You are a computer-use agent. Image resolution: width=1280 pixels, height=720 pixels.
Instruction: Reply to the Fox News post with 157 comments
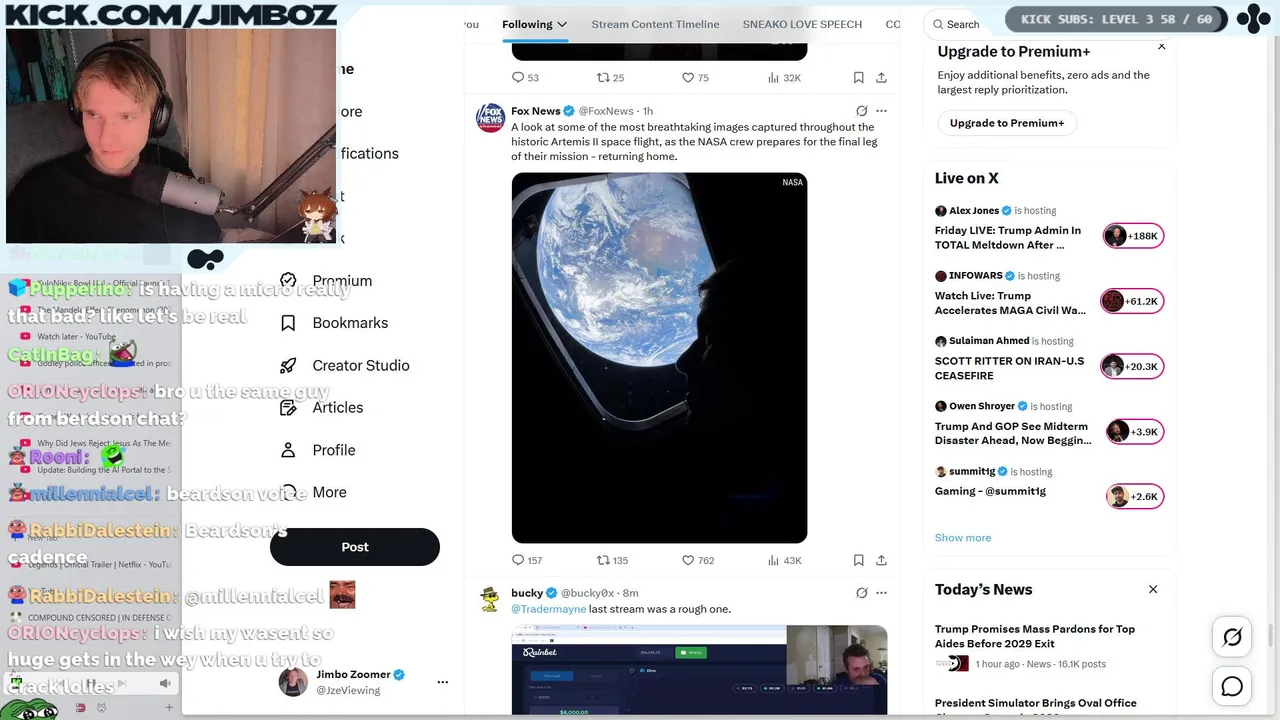pyautogui.click(x=527, y=560)
